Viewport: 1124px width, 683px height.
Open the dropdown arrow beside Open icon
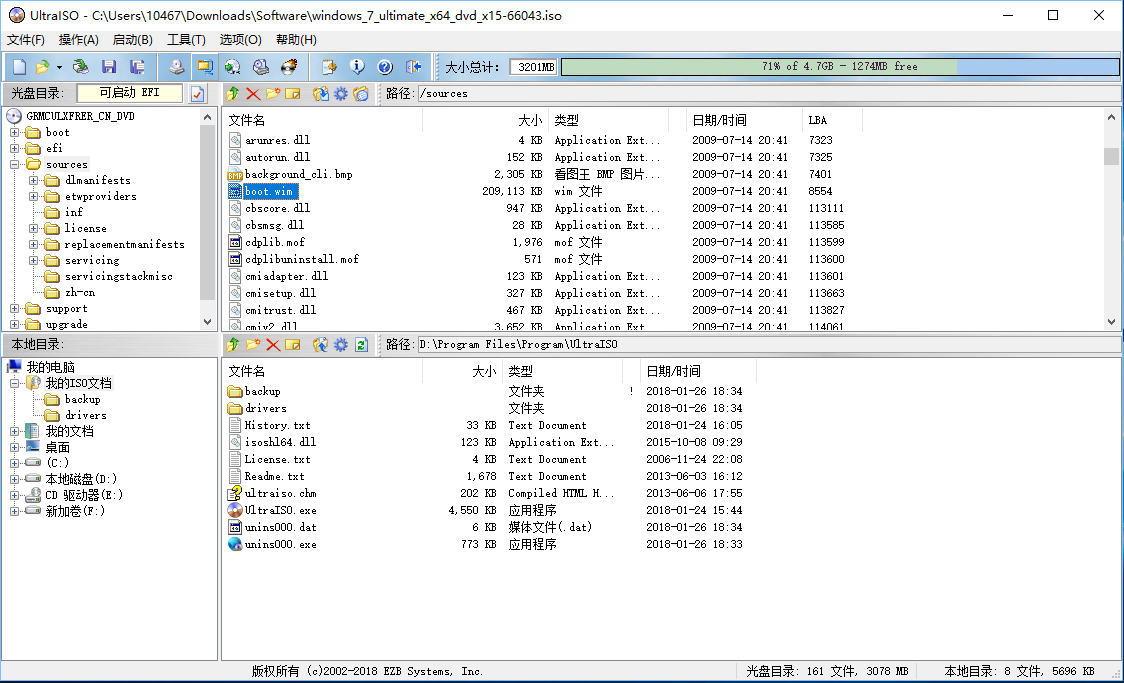click(59, 67)
